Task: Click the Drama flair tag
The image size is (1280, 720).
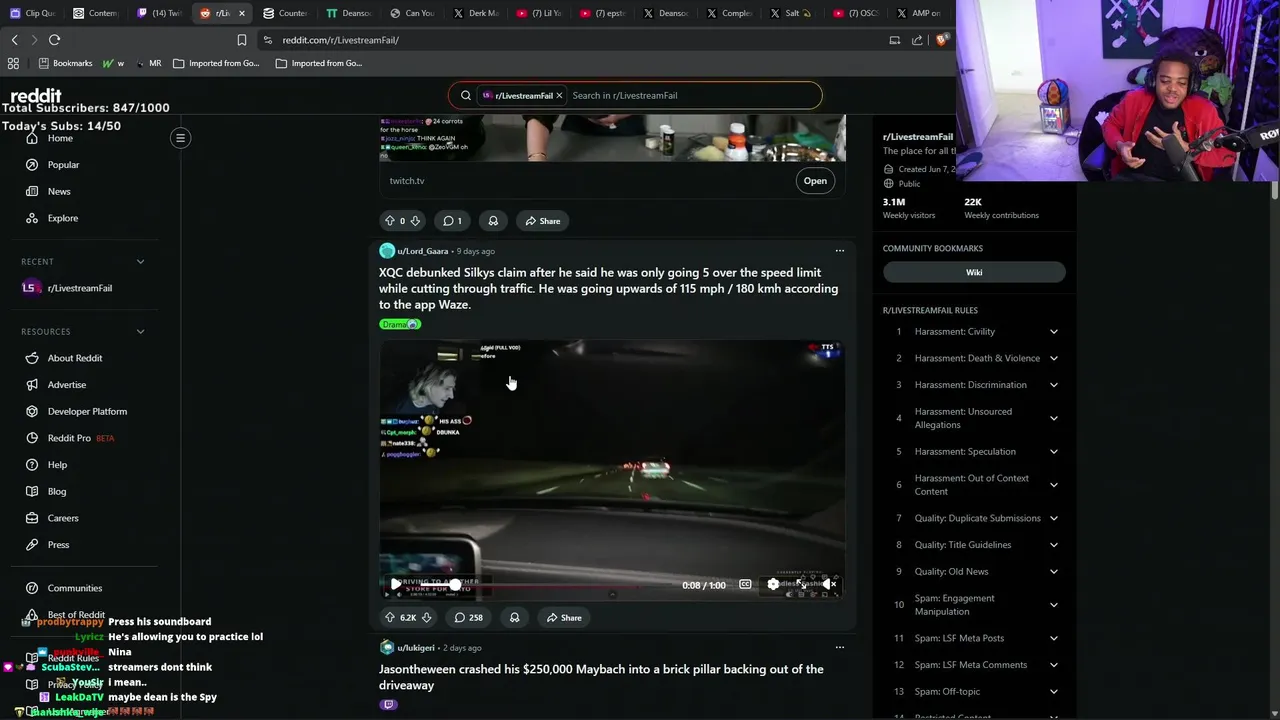Action: pyautogui.click(x=400, y=324)
